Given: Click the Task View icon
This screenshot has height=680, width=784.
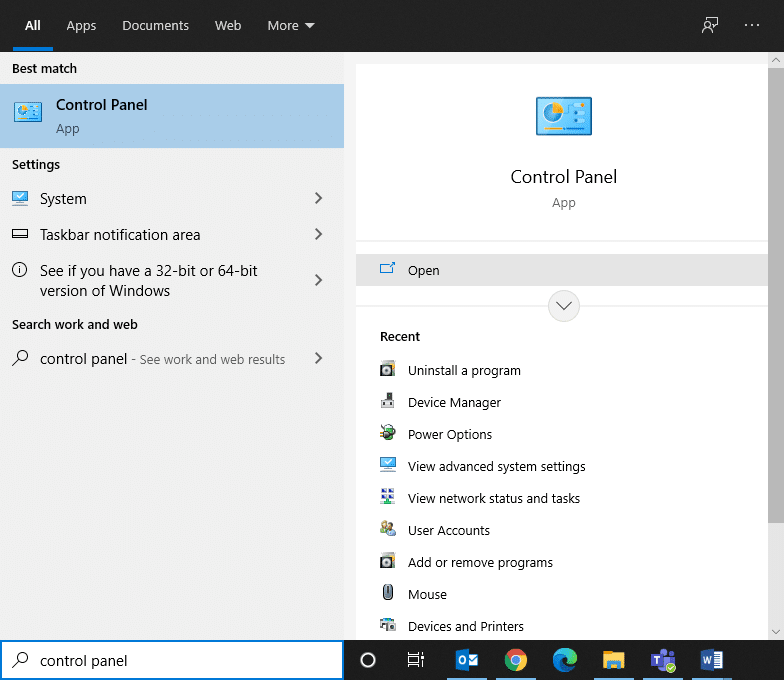Looking at the screenshot, I should [x=416, y=660].
